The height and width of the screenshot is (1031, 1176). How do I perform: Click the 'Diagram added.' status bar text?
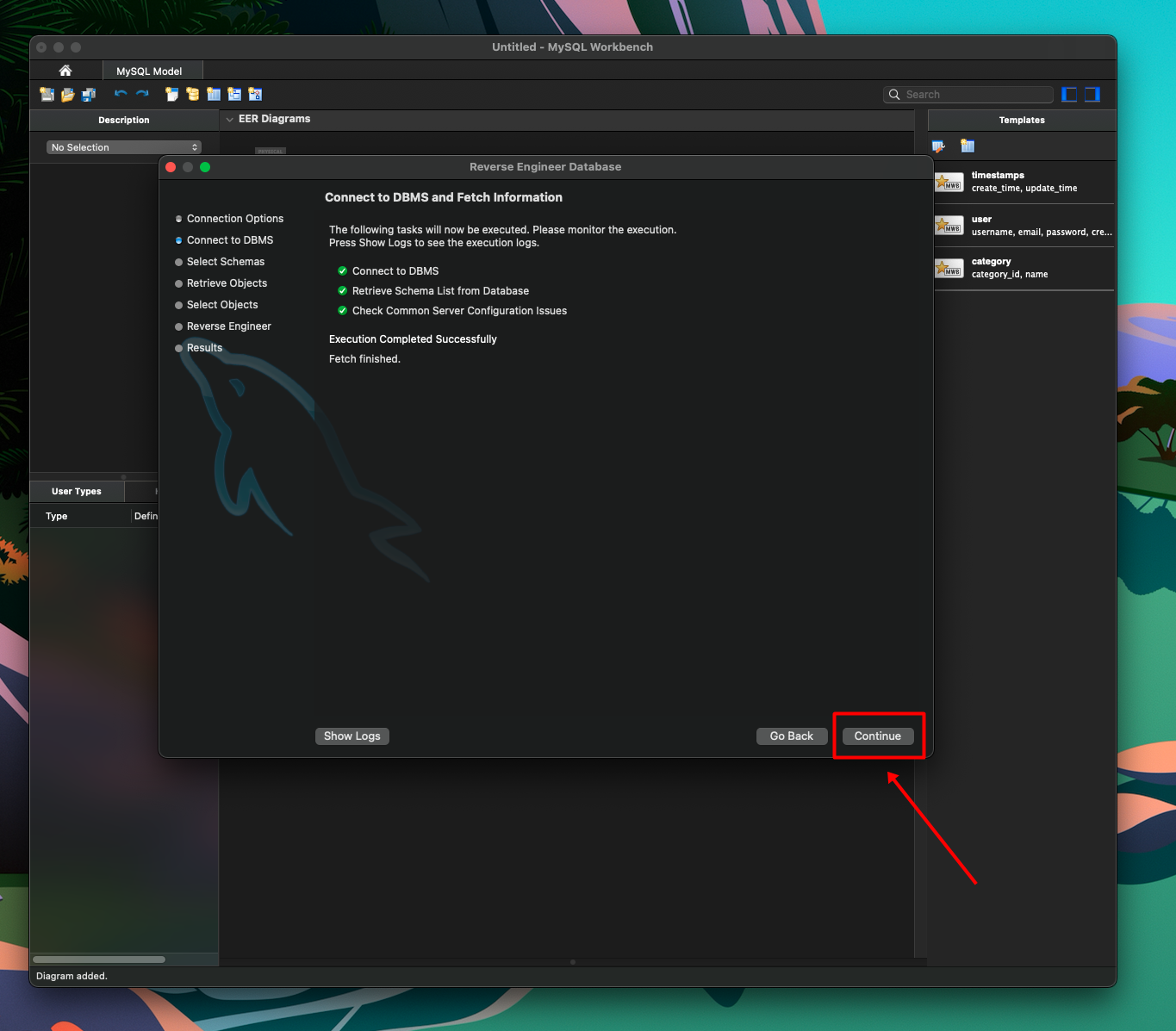[72, 976]
